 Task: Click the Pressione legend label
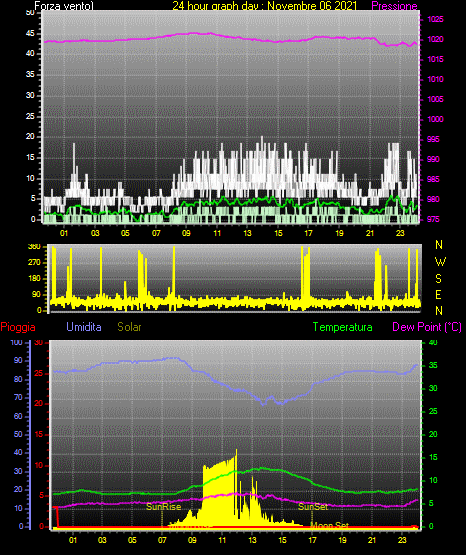click(394, 6)
